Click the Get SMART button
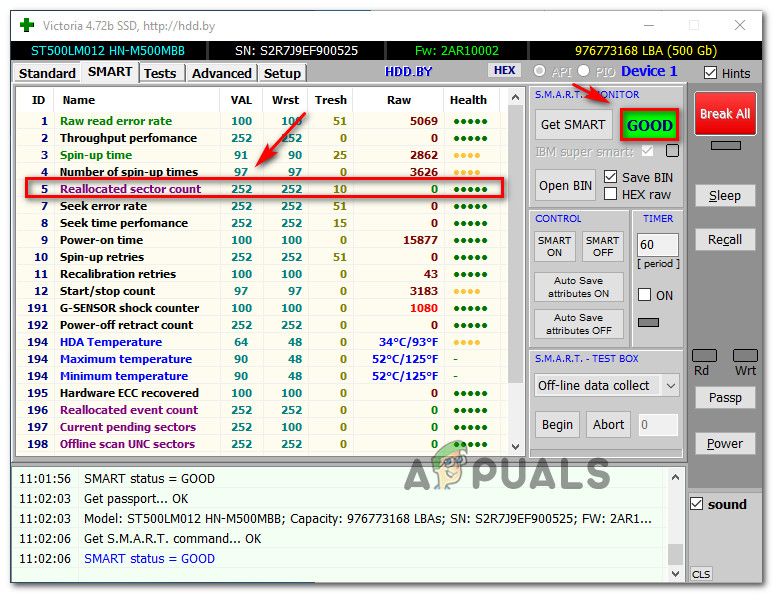773x594 pixels. point(573,125)
